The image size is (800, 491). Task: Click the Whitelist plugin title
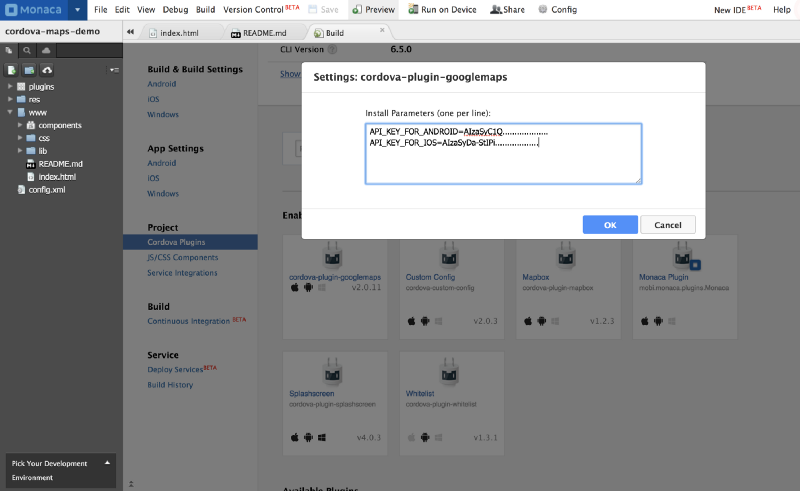pyautogui.click(x=420, y=394)
